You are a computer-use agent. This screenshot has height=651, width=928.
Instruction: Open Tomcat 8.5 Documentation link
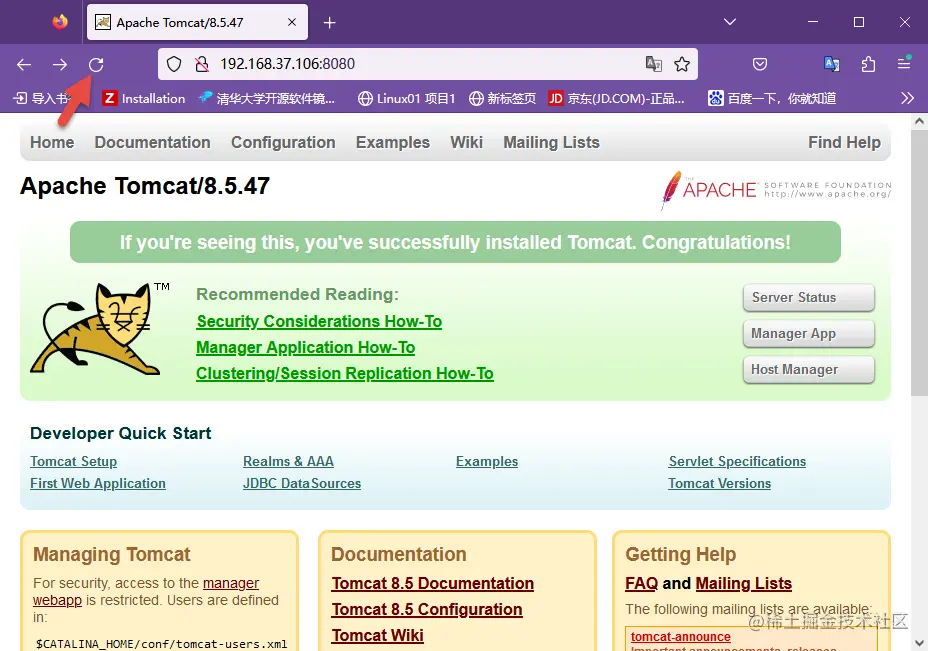pyautogui.click(x=433, y=584)
